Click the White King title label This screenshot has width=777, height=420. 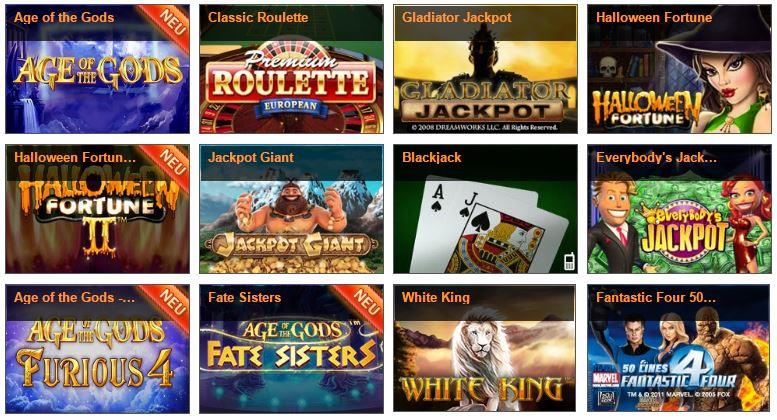tap(436, 297)
